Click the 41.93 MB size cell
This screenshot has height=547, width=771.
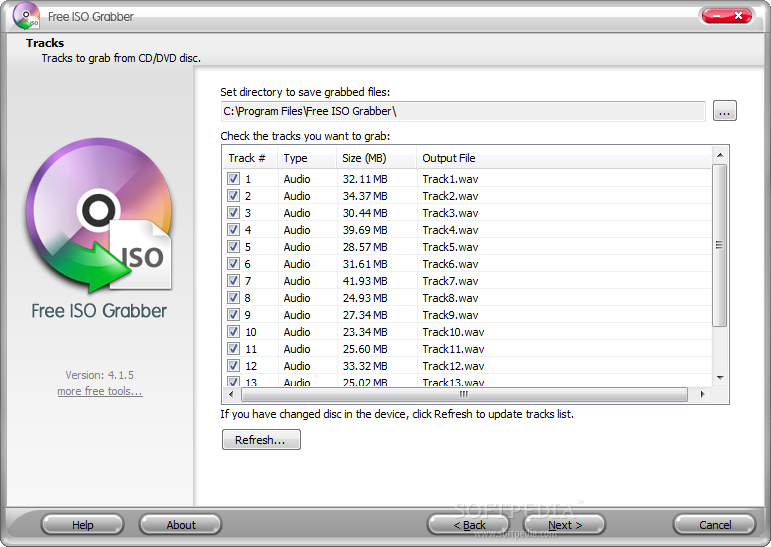coord(365,280)
